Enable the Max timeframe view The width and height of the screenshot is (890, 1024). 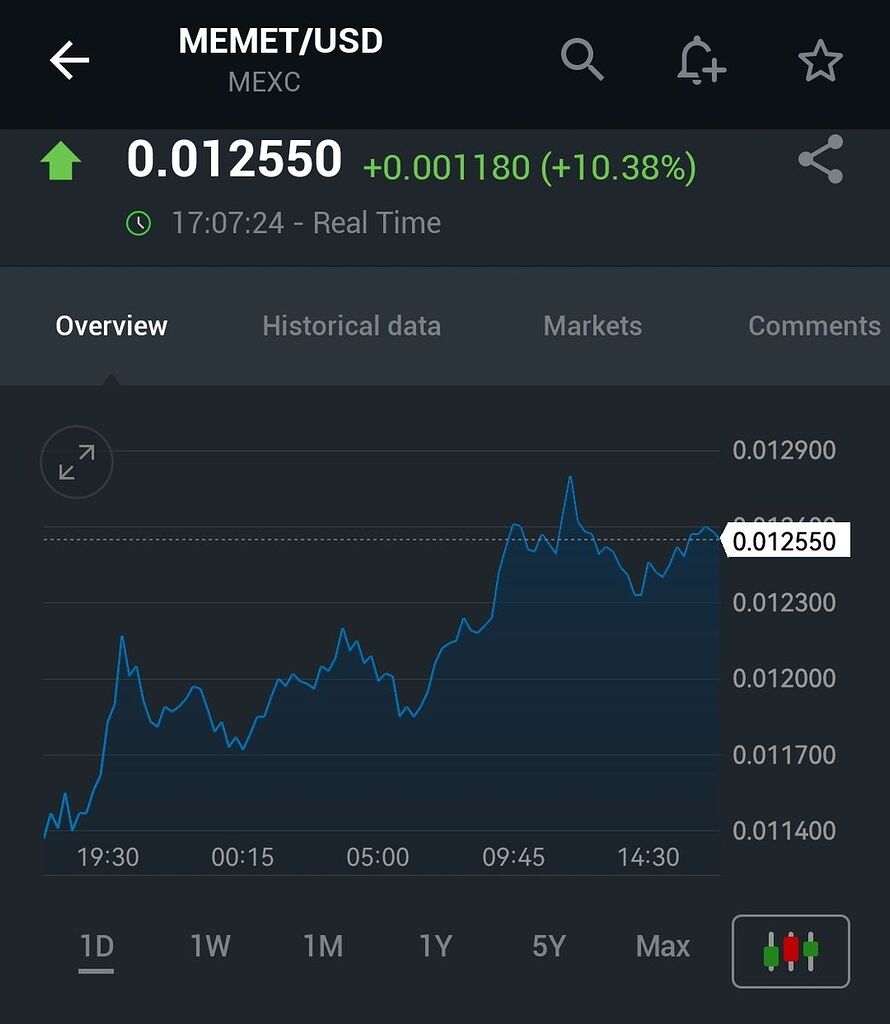(662, 945)
